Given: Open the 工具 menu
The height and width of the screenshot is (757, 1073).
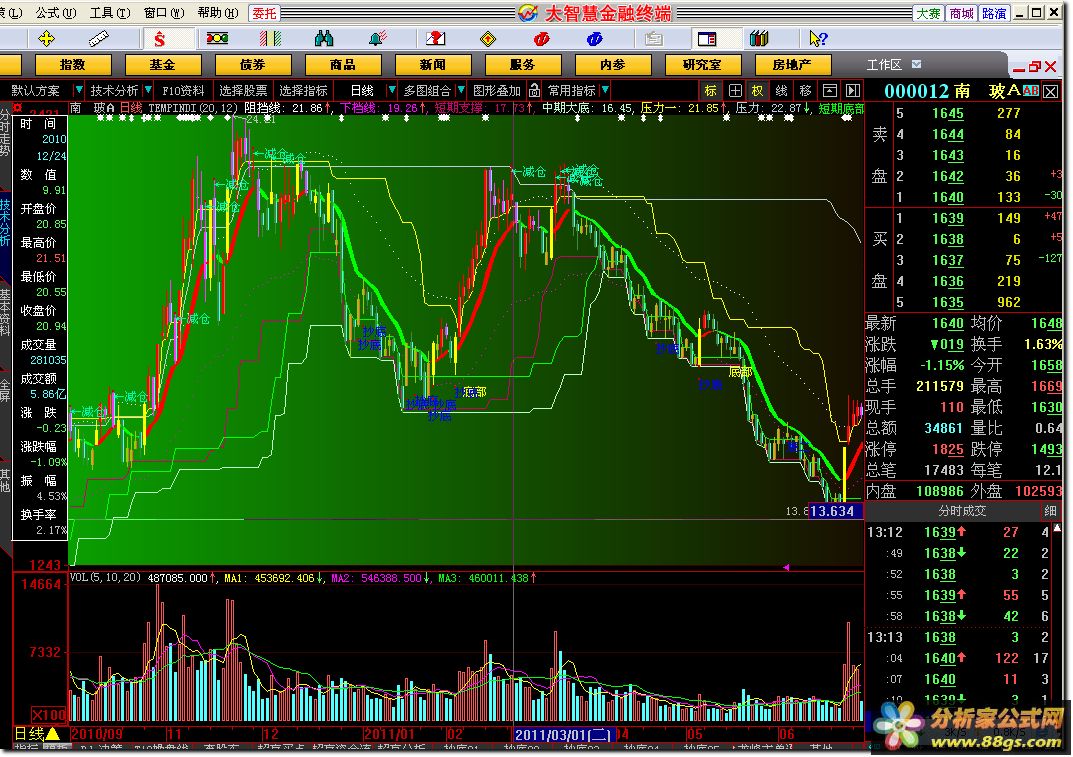Looking at the screenshot, I should (x=109, y=12).
